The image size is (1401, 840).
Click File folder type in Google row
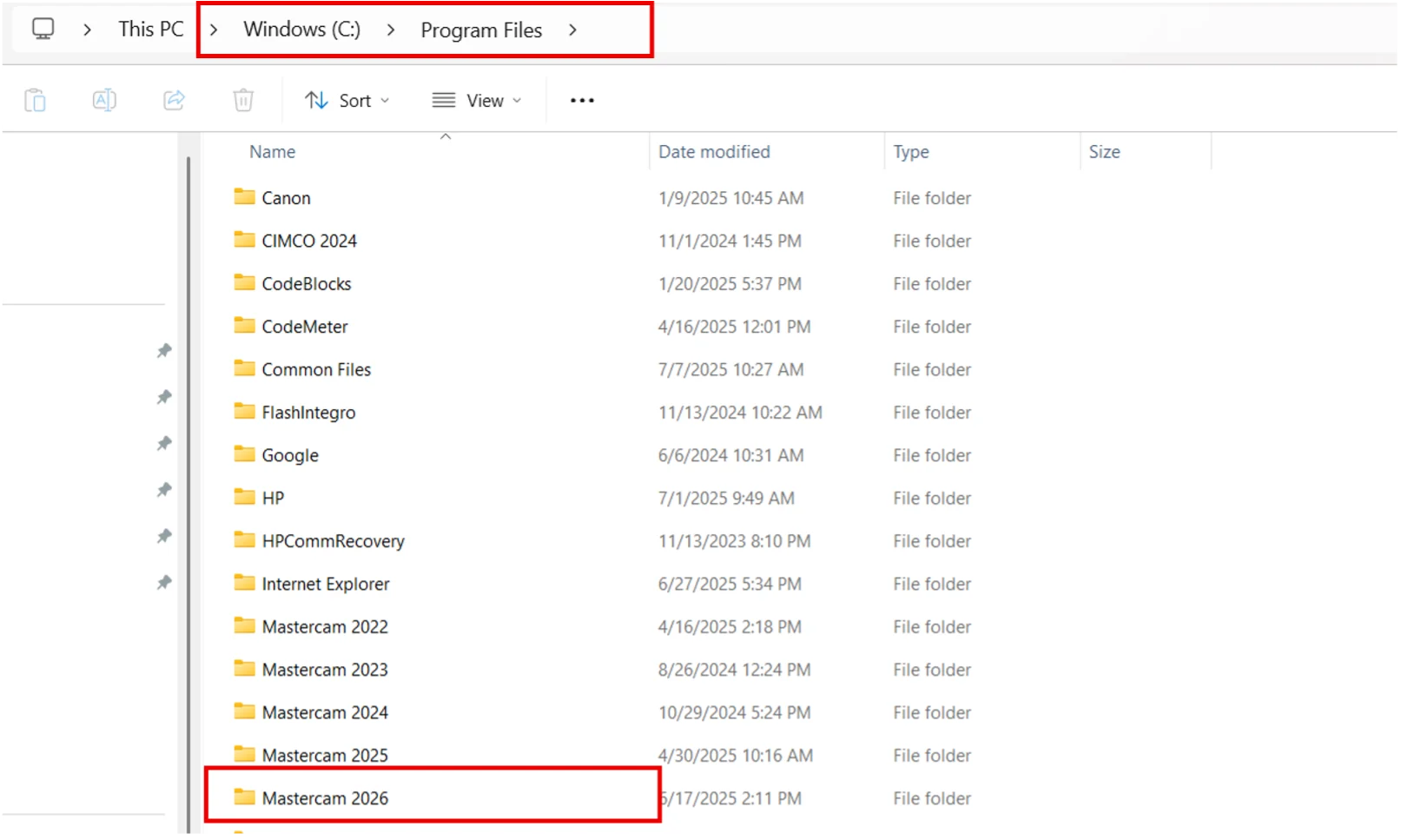click(932, 455)
